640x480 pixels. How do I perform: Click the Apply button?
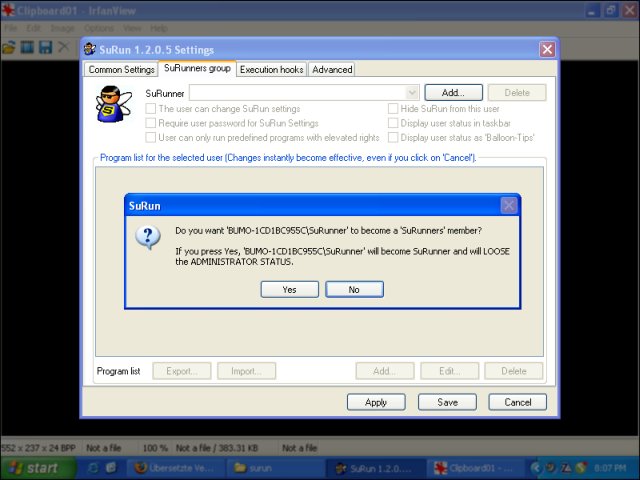click(376, 402)
